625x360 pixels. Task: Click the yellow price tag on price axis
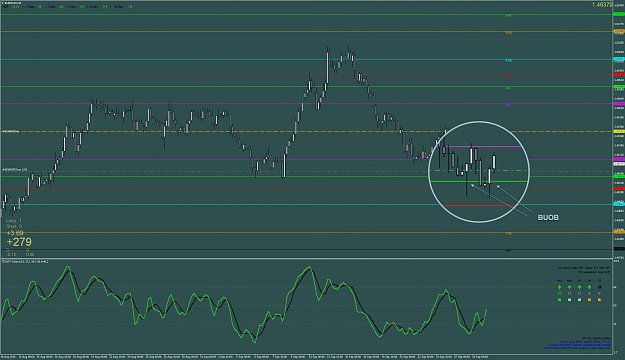(619, 131)
